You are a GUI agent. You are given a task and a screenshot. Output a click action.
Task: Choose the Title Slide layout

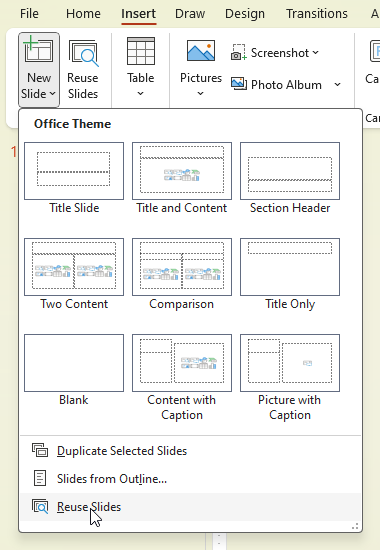(x=74, y=178)
